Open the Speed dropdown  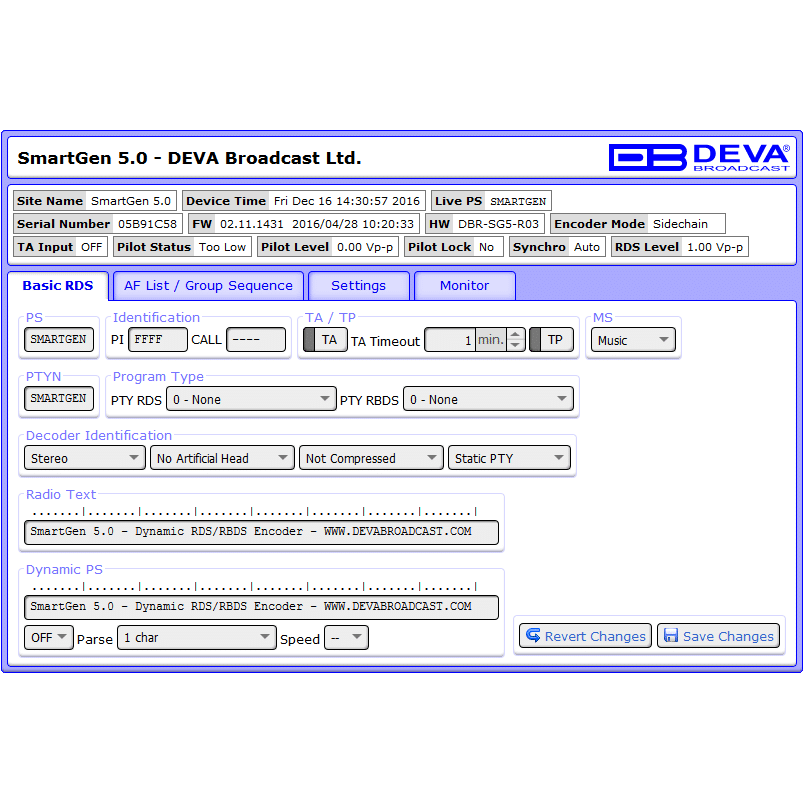pos(346,637)
